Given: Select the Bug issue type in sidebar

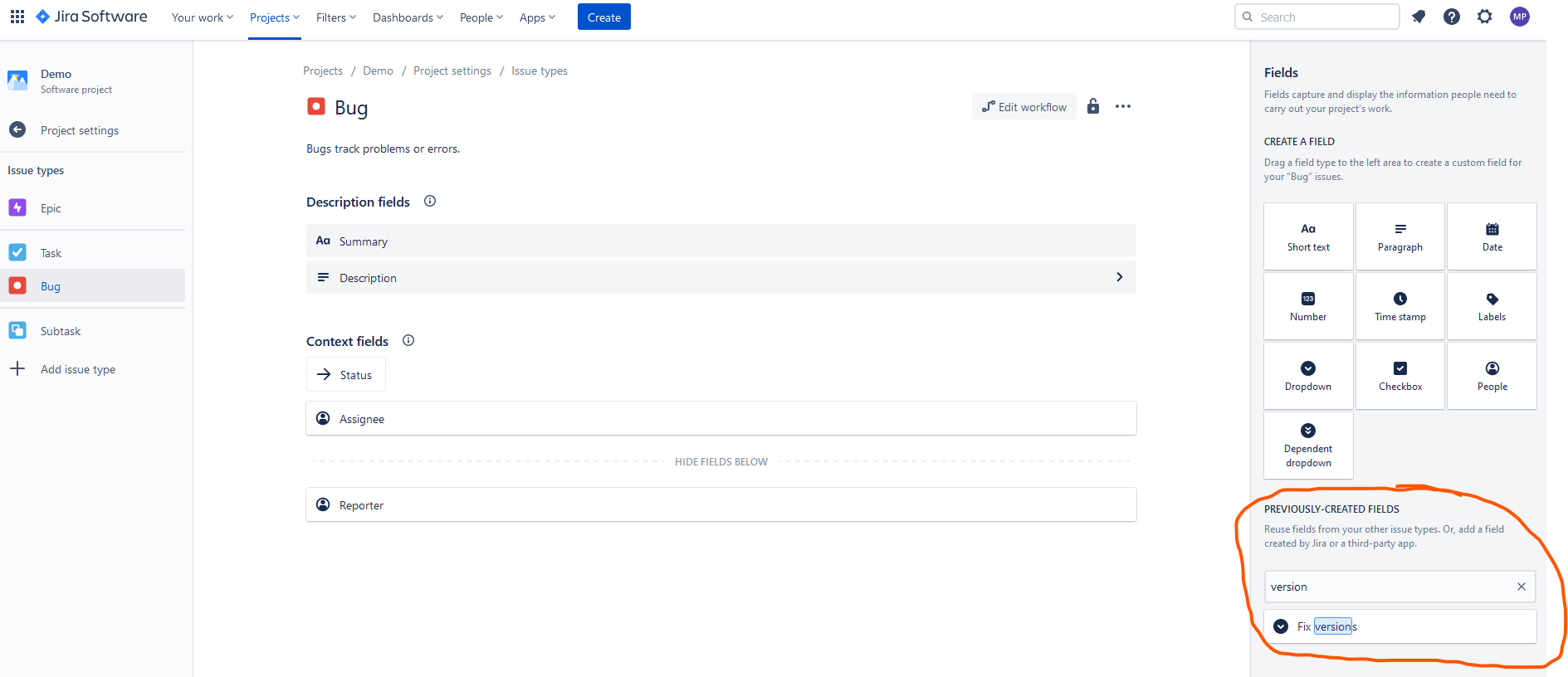Looking at the screenshot, I should pos(92,285).
